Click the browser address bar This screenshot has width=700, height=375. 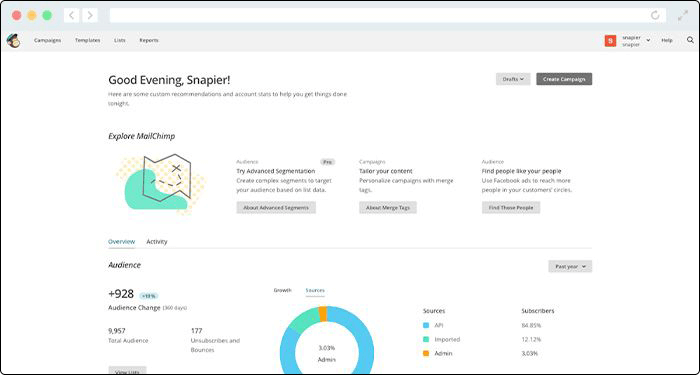tap(388, 16)
